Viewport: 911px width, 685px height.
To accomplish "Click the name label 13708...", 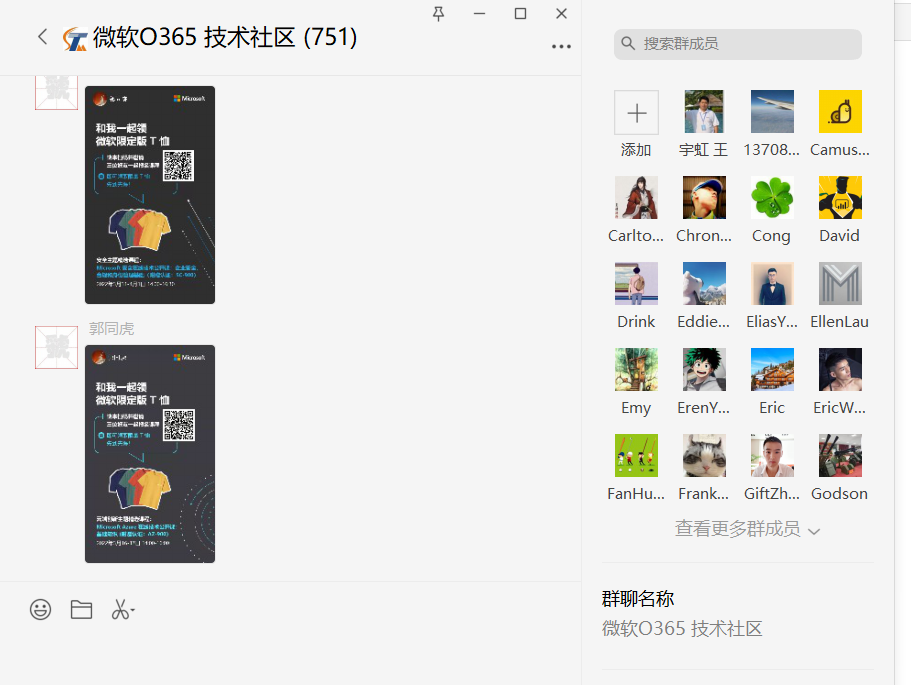I will point(772,150).
